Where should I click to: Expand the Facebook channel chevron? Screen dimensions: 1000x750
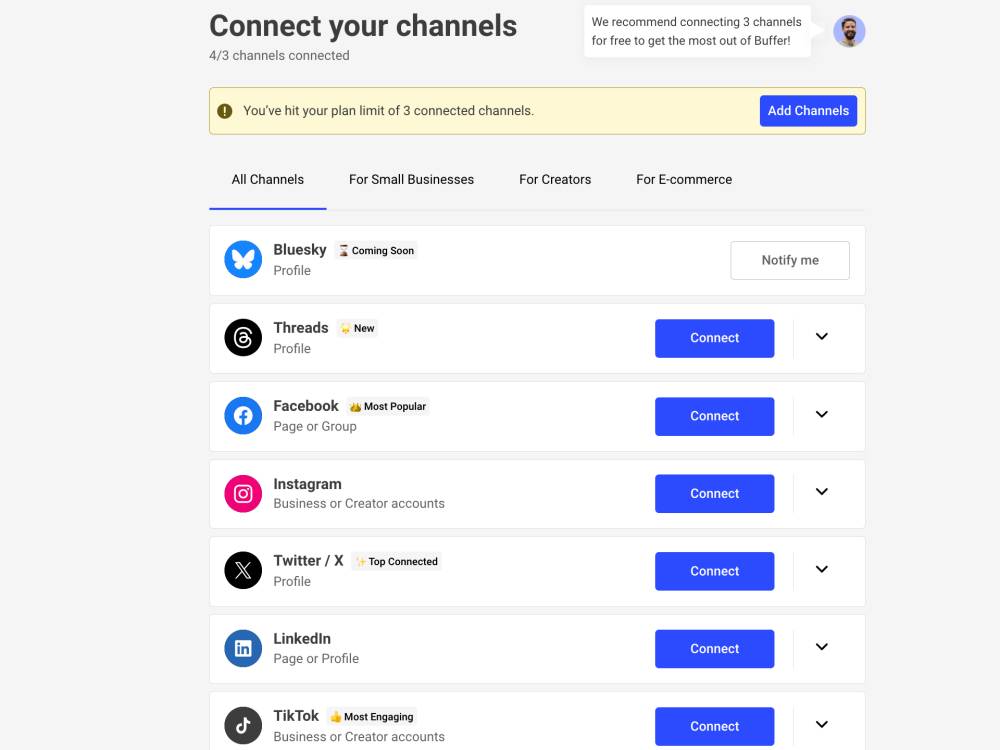point(821,414)
